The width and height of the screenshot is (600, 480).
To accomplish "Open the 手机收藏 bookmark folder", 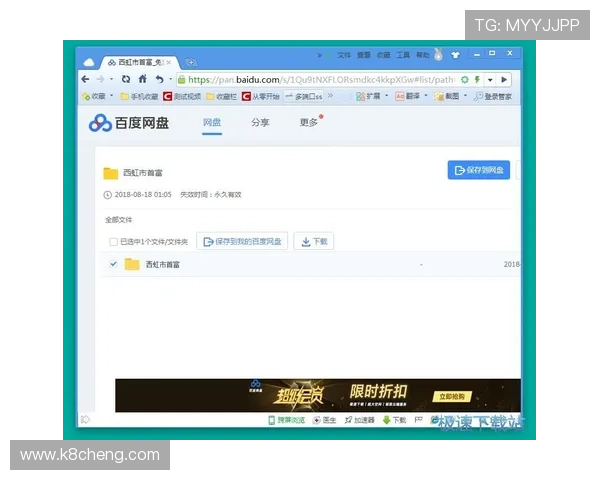I will tap(139, 96).
